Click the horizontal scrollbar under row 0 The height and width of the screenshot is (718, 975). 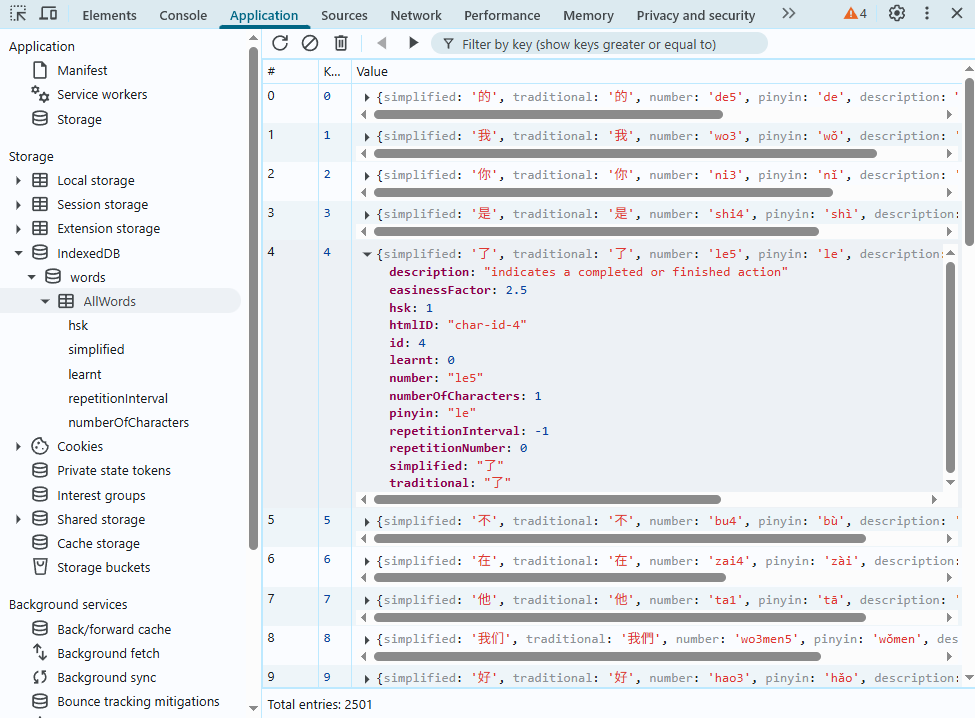coord(547,114)
